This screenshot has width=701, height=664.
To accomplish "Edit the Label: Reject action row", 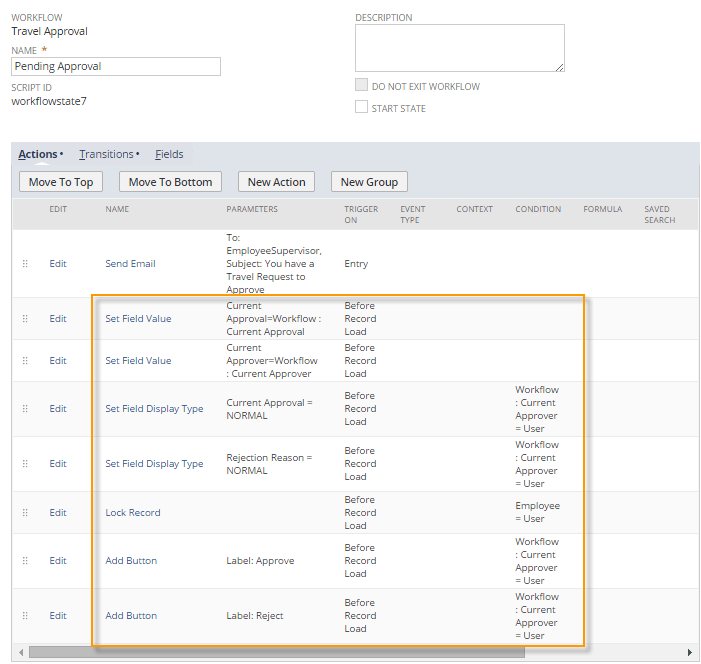I will pyautogui.click(x=58, y=616).
